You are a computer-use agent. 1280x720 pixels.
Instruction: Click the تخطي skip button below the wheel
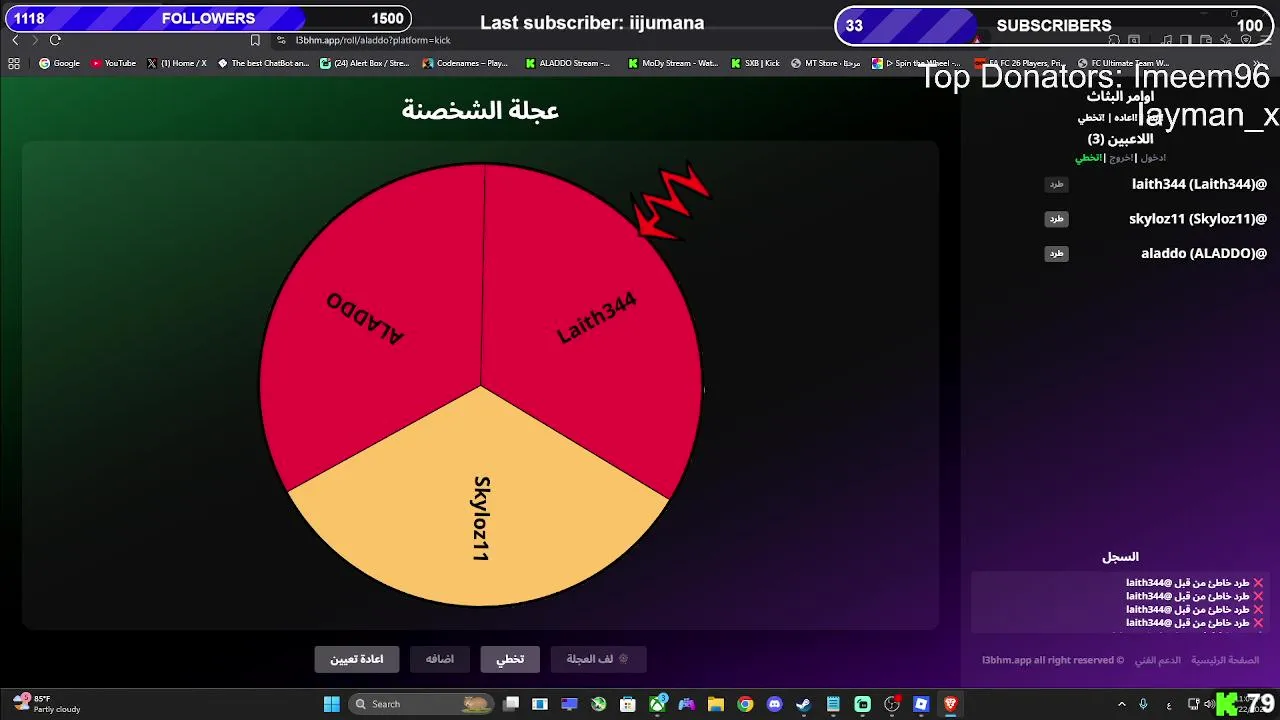[x=510, y=659]
